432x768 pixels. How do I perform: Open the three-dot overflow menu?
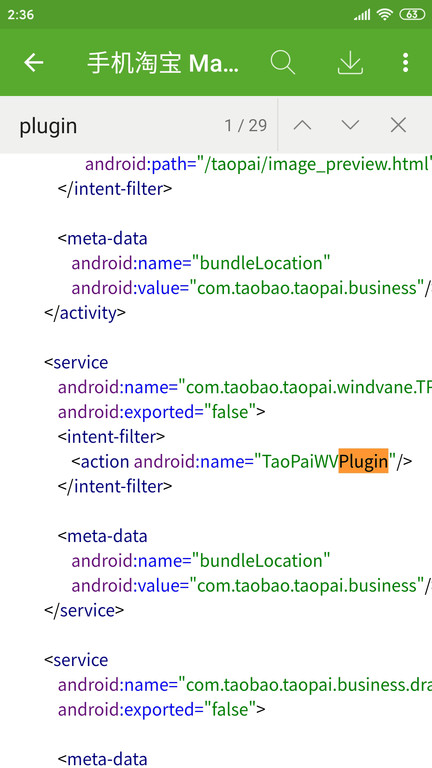coord(405,63)
